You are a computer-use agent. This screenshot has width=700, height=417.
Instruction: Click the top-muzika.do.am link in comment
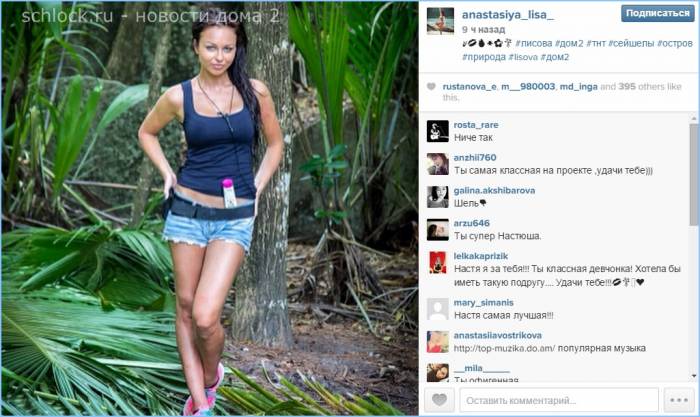tap(504, 348)
